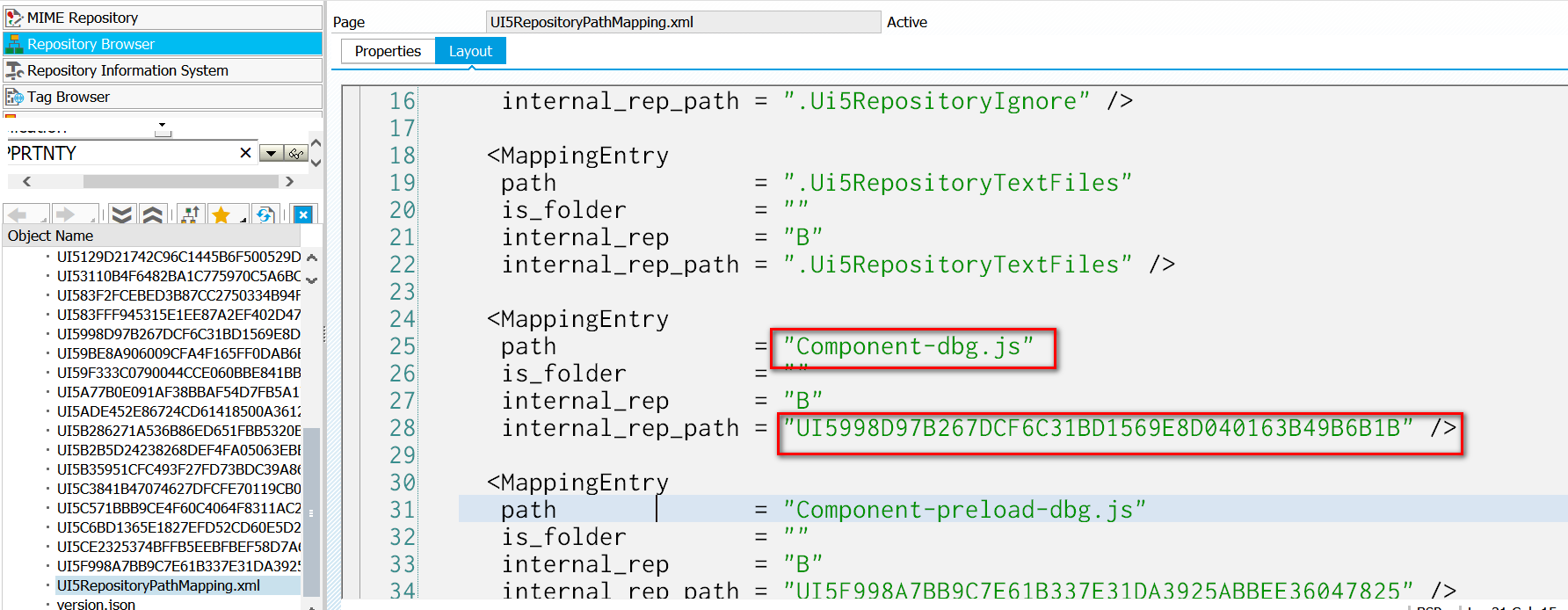1568x610 pixels.
Task: Click the selector panel up chevron
Action: [316, 143]
